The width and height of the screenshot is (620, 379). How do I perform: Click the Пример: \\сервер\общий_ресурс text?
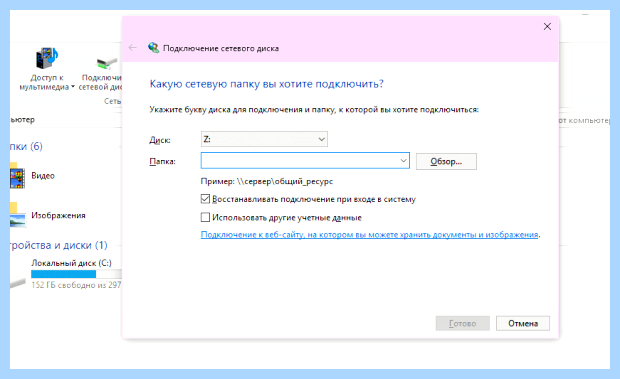pyautogui.click(x=267, y=181)
